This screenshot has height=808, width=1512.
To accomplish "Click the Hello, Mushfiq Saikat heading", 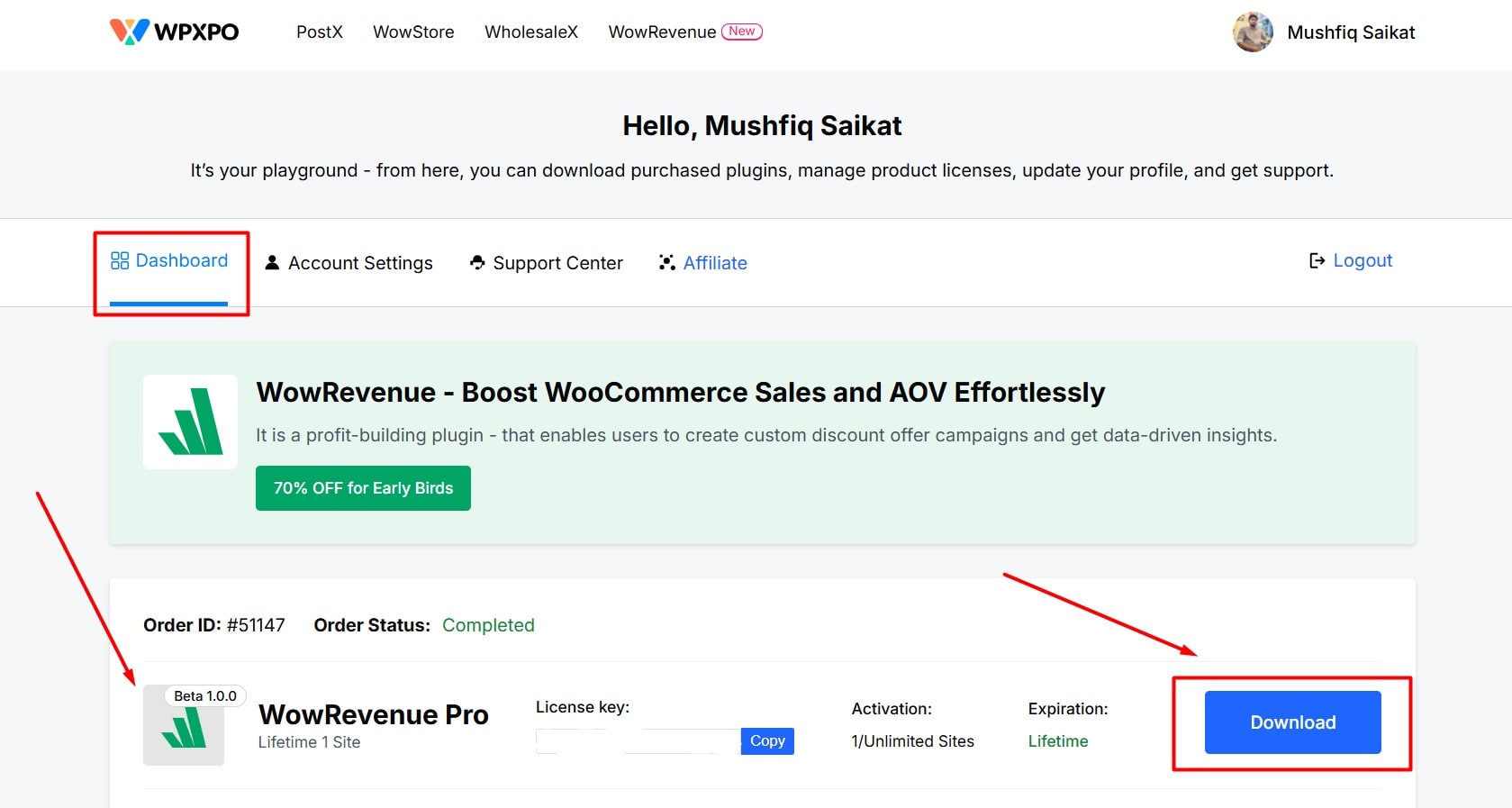I will [762, 126].
